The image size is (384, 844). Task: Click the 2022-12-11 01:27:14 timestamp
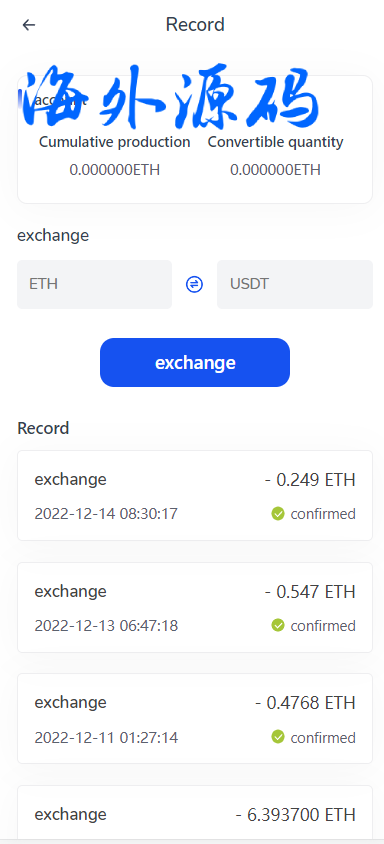tap(106, 737)
